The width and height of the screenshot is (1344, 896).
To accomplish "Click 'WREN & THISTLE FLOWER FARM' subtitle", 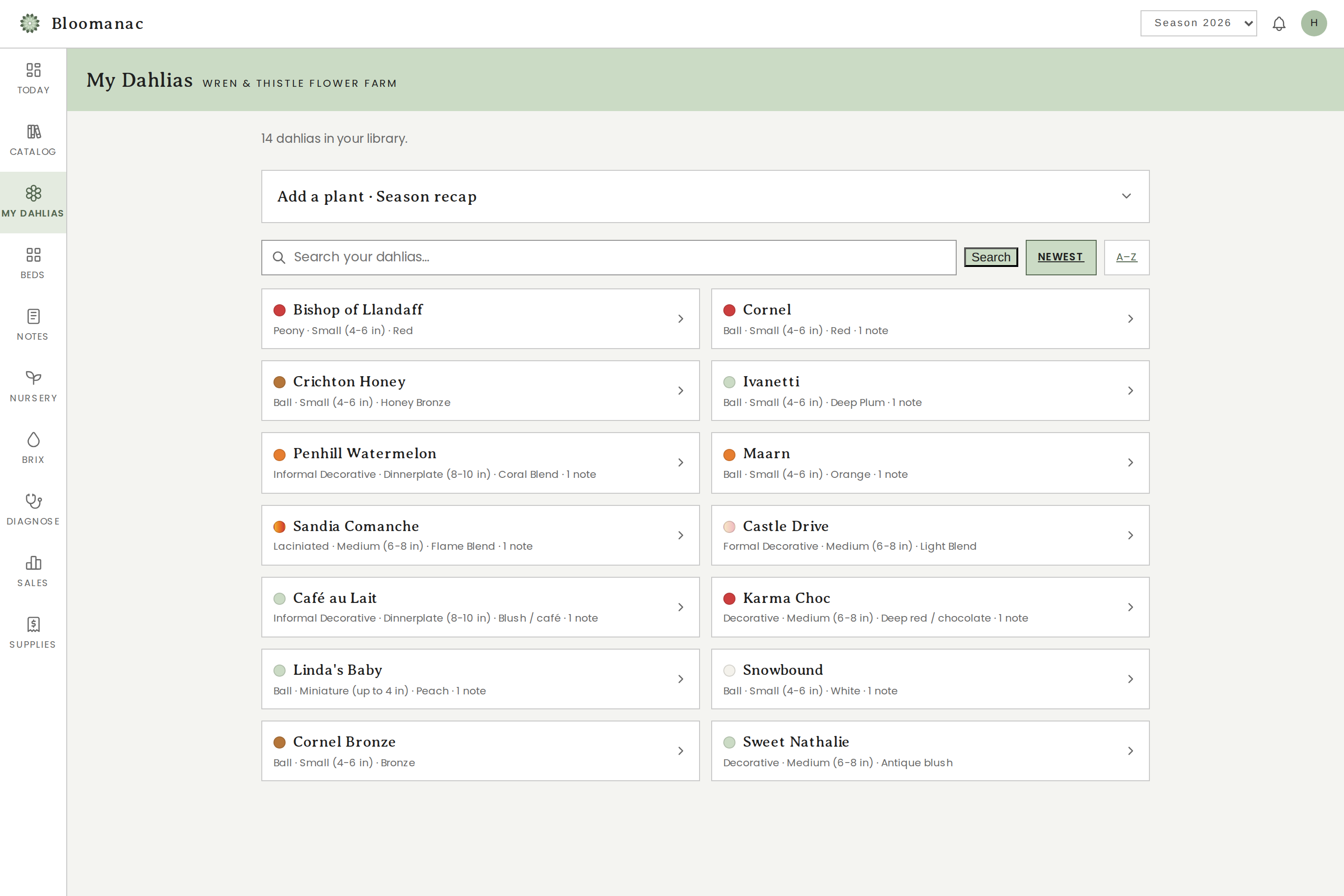I will [x=300, y=84].
